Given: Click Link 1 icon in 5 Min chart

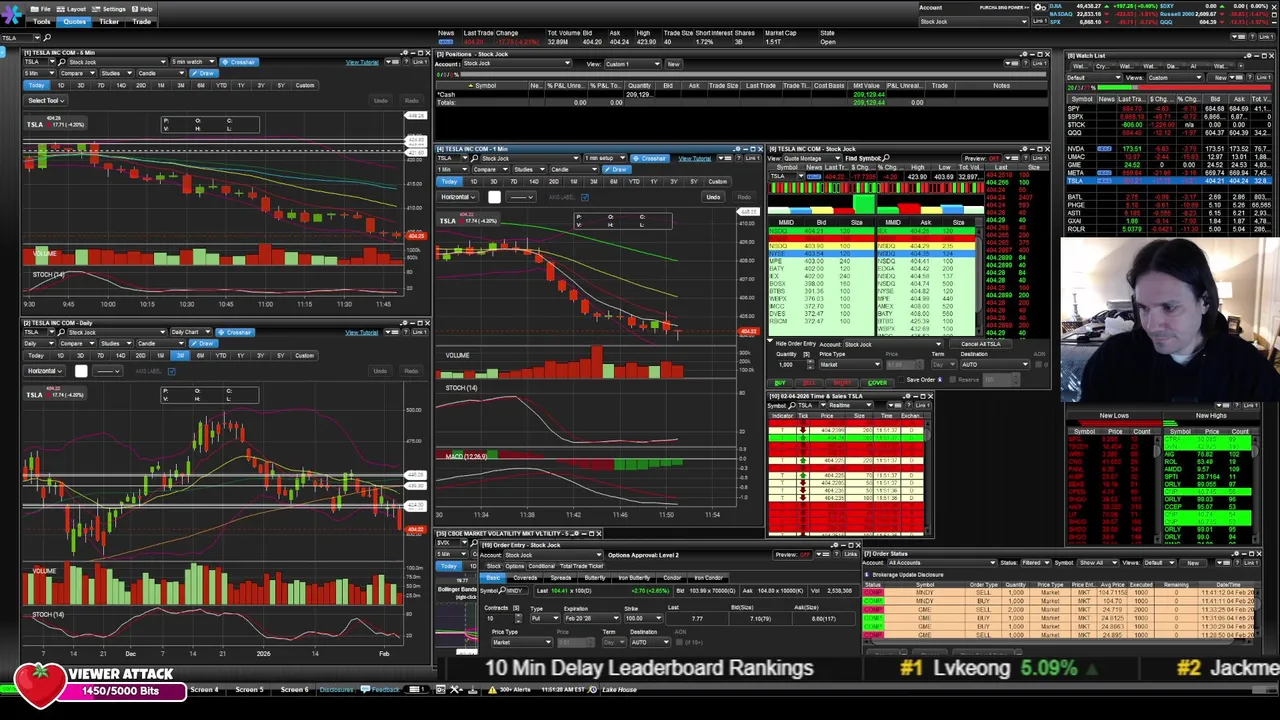Looking at the screenshot, I should (x=420, y=62).
